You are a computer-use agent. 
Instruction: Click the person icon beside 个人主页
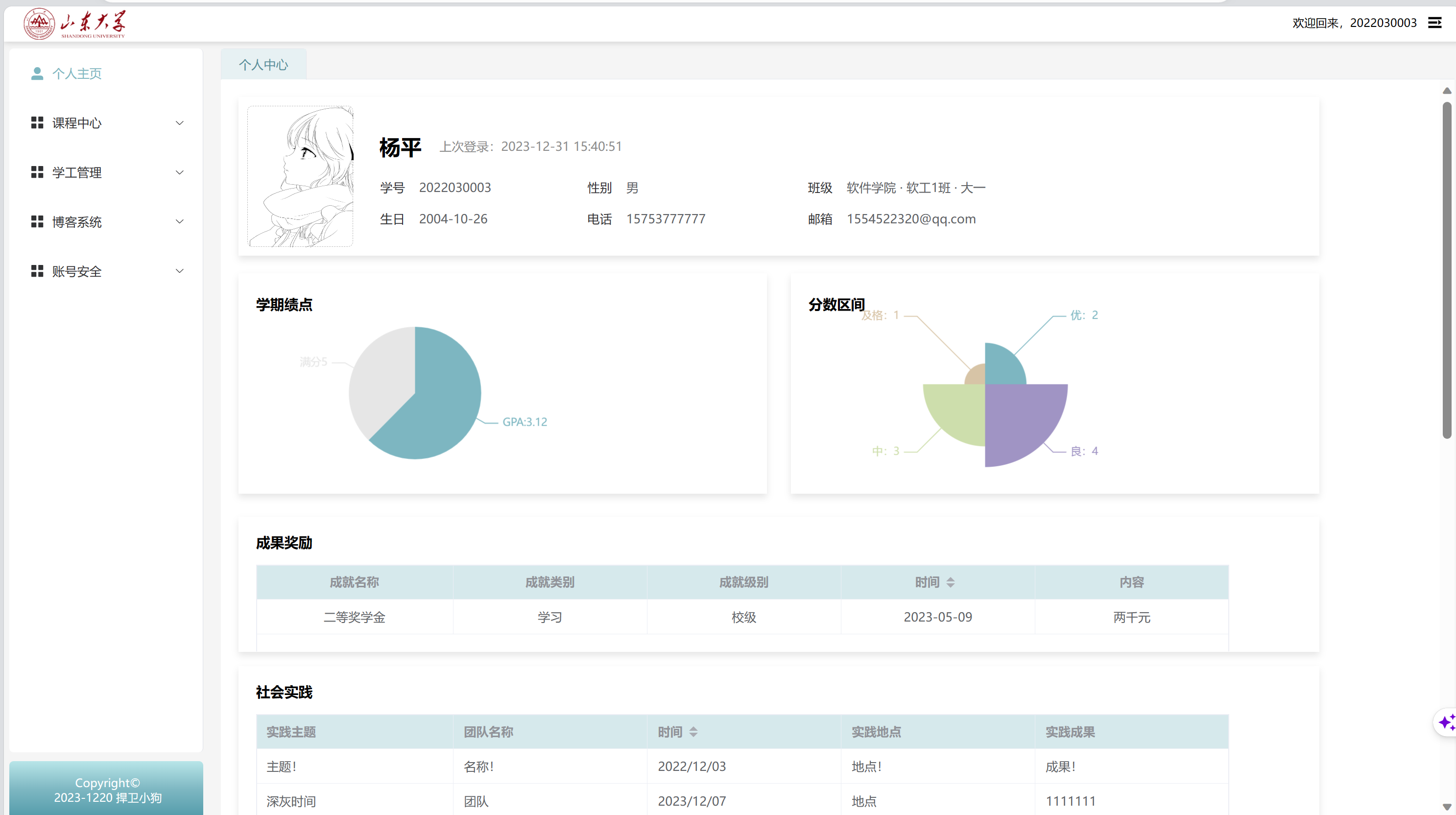point(37,73)
